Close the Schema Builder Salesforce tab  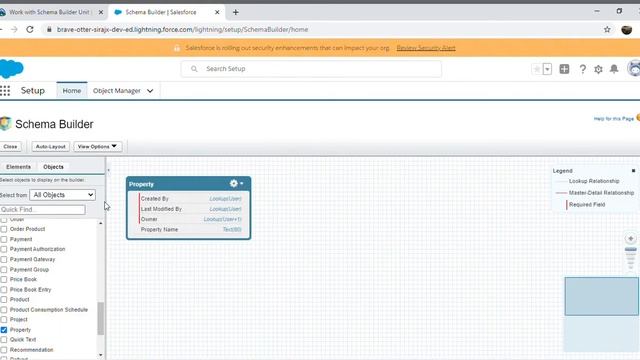click(x=217, y=12)
